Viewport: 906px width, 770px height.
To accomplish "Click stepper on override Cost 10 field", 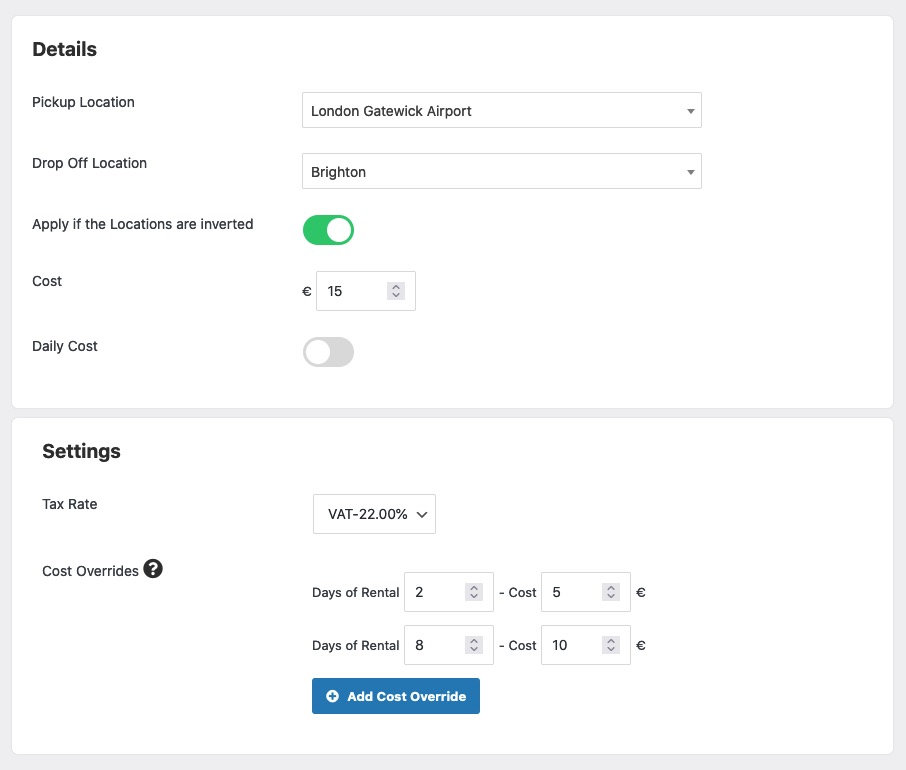I will (x=611, y=645).
